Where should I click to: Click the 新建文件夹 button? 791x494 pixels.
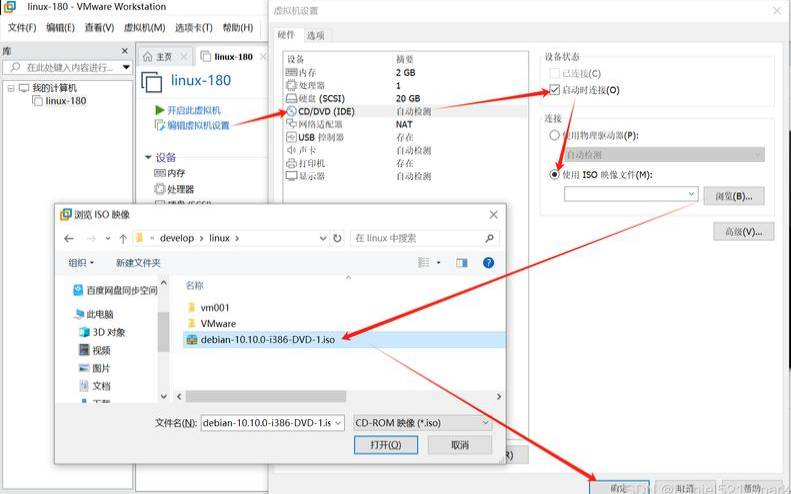[x=138, y=263]
